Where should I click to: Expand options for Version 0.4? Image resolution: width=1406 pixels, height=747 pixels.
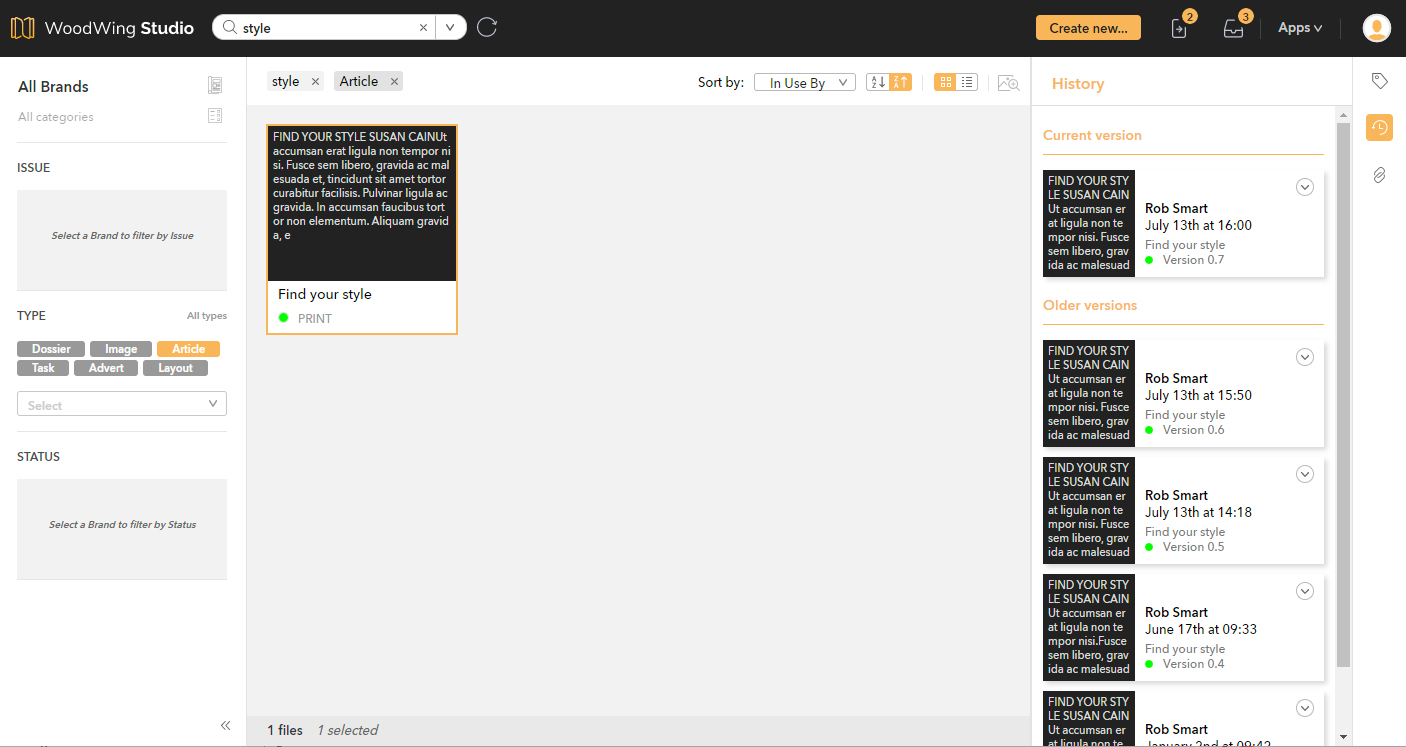pos(1305,591)
